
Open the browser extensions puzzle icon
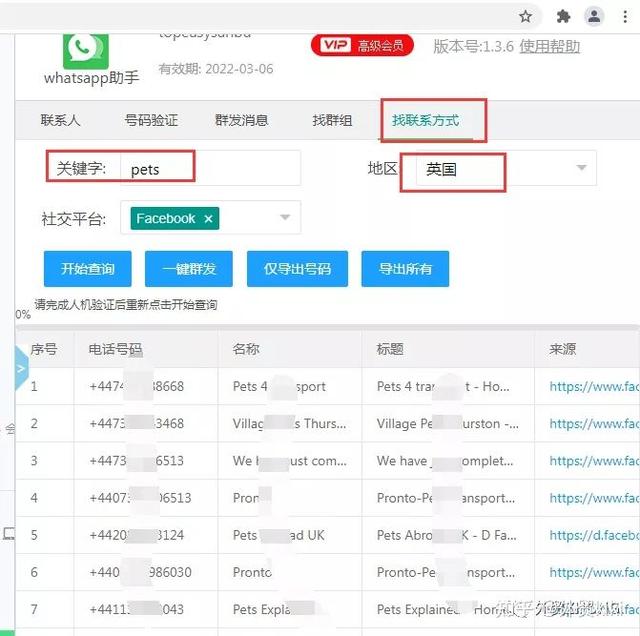(x=563, y=16)
